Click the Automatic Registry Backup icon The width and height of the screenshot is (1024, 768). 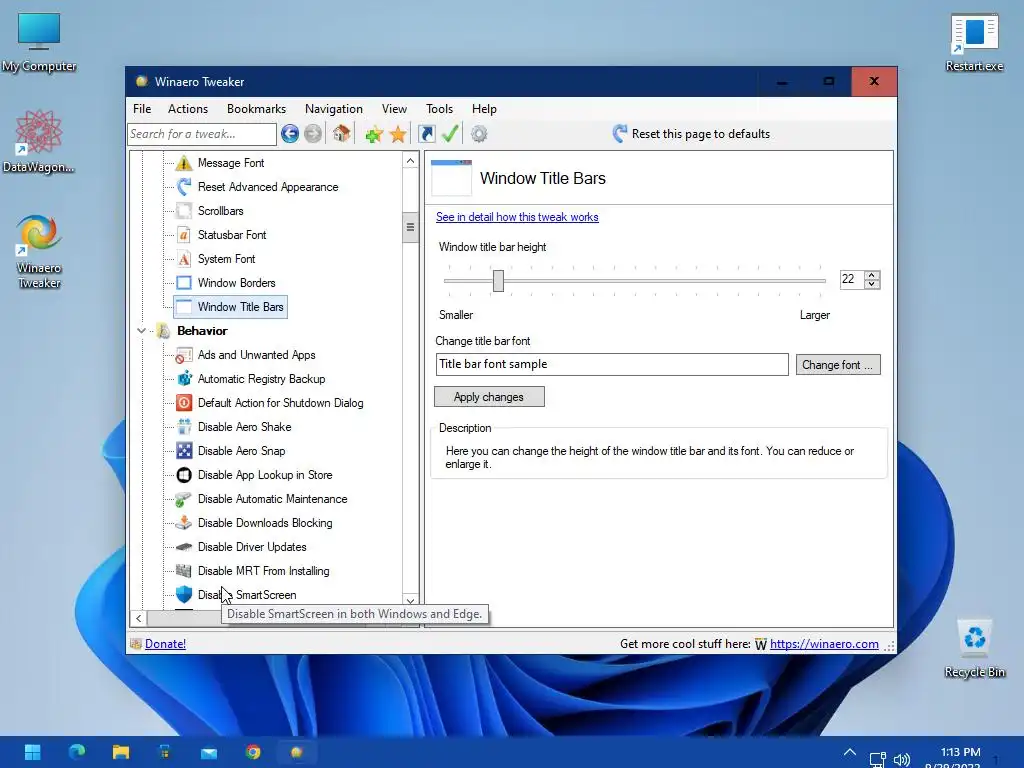pyautogui.click(x=184, y=379)
